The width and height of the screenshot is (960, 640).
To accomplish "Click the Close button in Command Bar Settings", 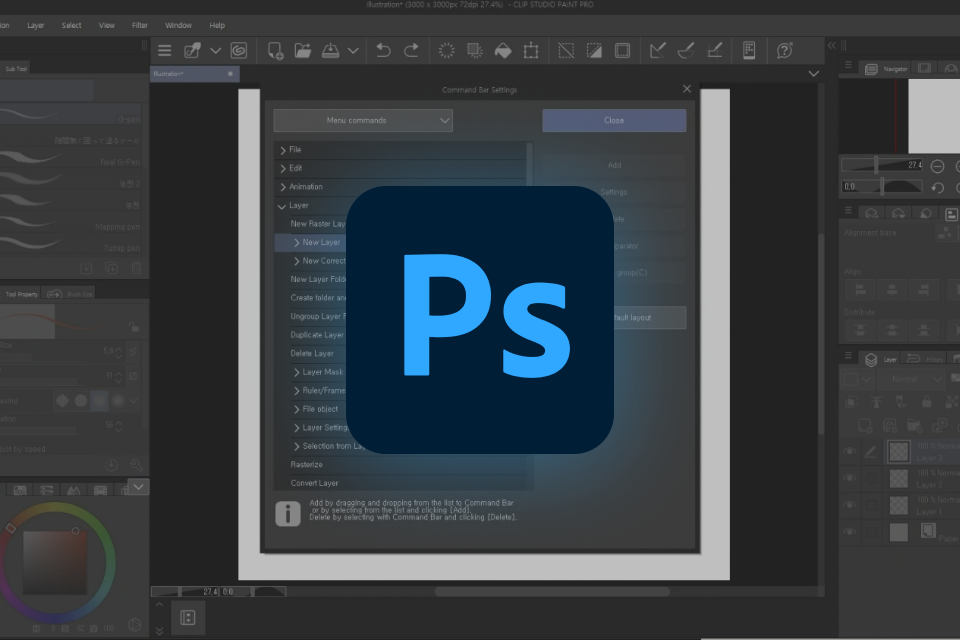I will point(614,121).
